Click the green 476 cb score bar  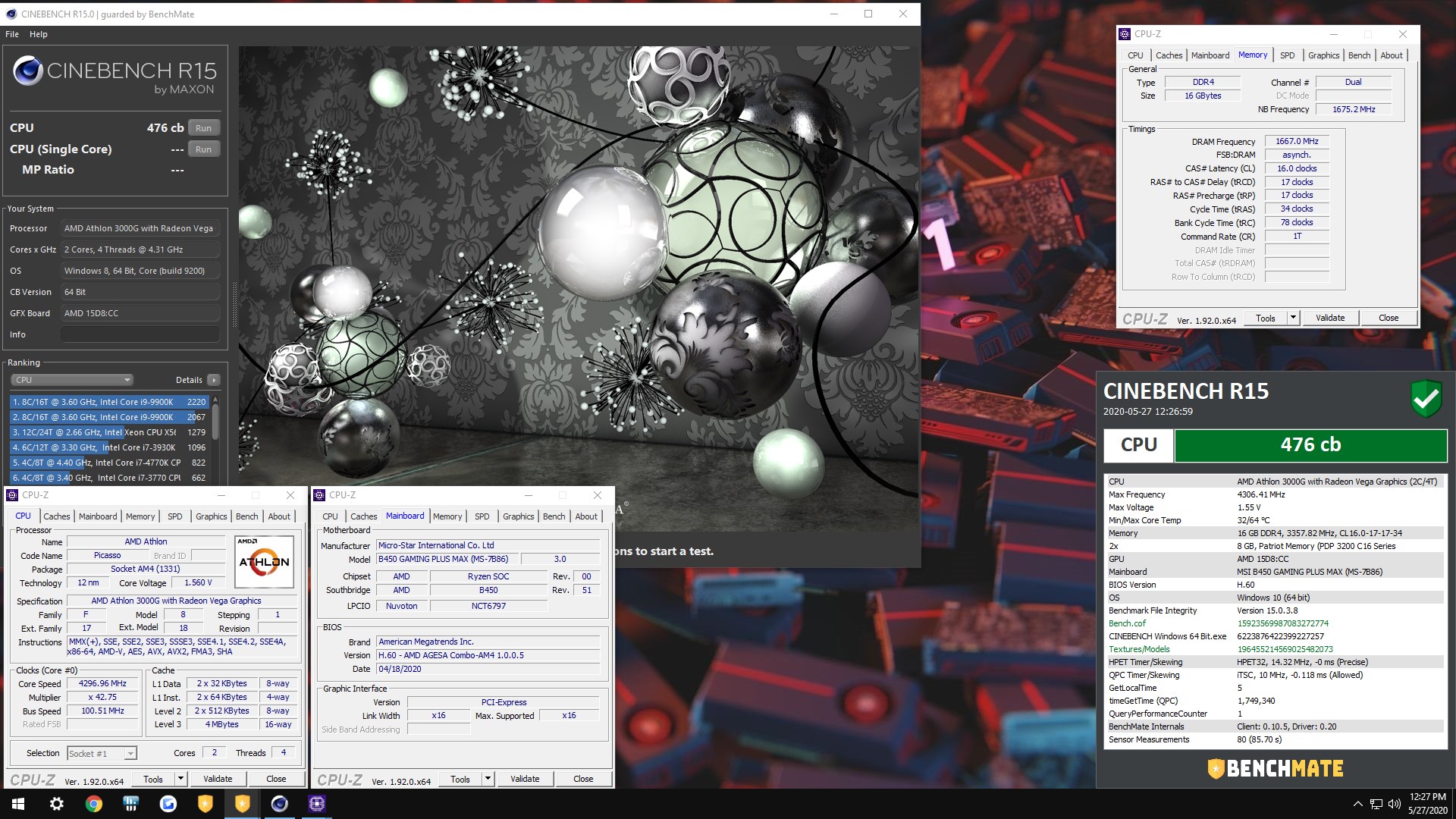click(x=1310, y=445)
